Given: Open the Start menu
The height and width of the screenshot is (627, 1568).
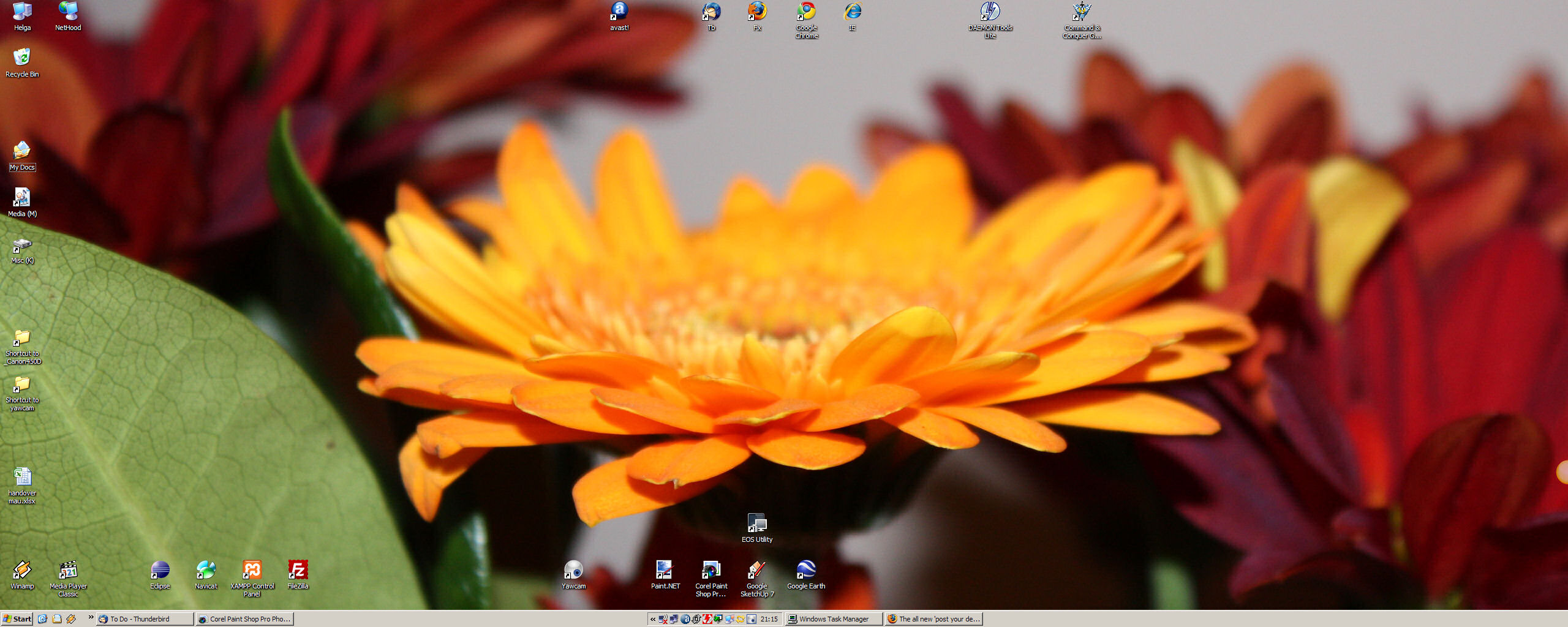Looking at the screenshot, I should [x=17, y=619].
